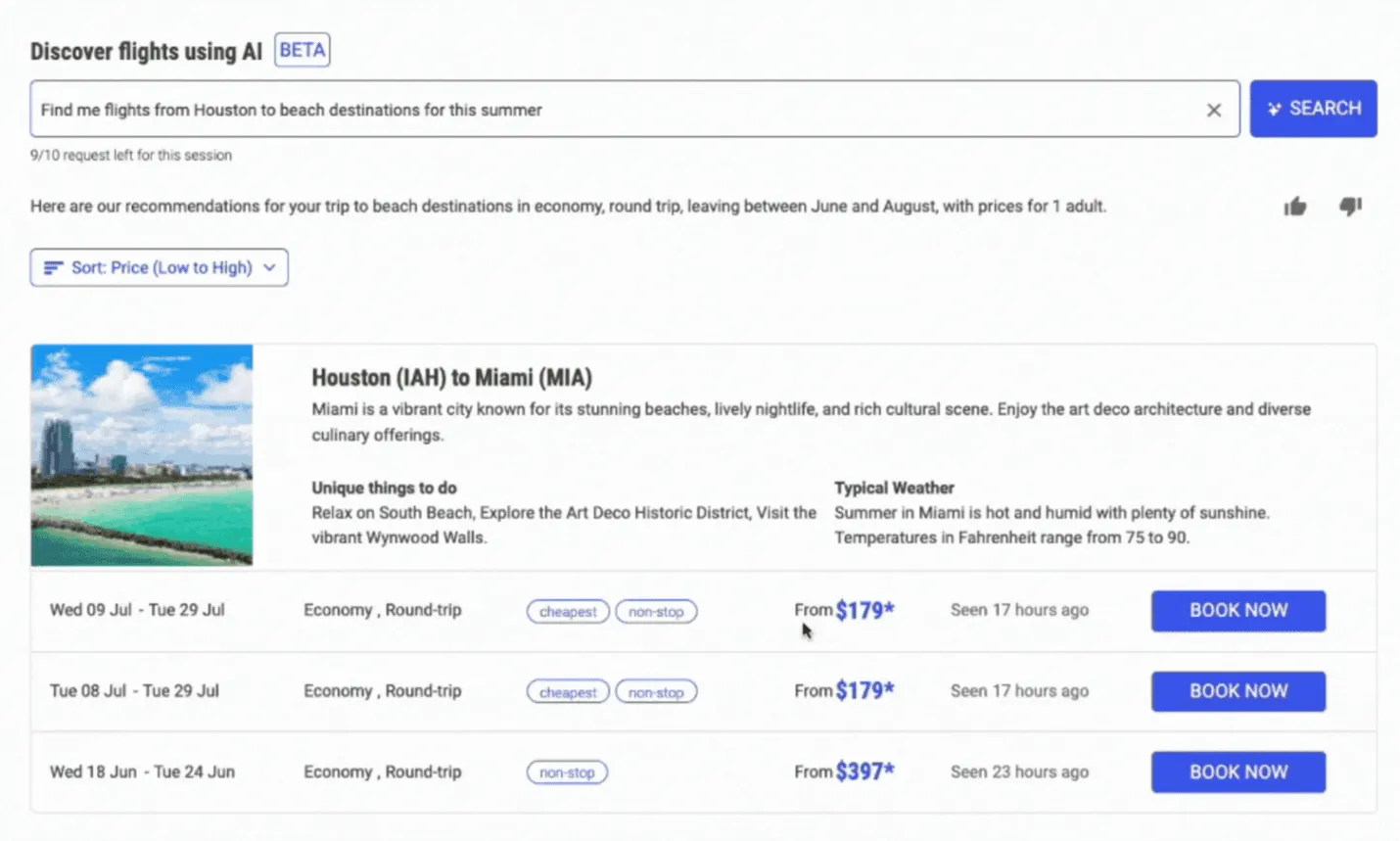Click the cheapest tag on the first flight
Image resolution: width=1400 pixels, height=841 pixels.
[x=568, y=612]
